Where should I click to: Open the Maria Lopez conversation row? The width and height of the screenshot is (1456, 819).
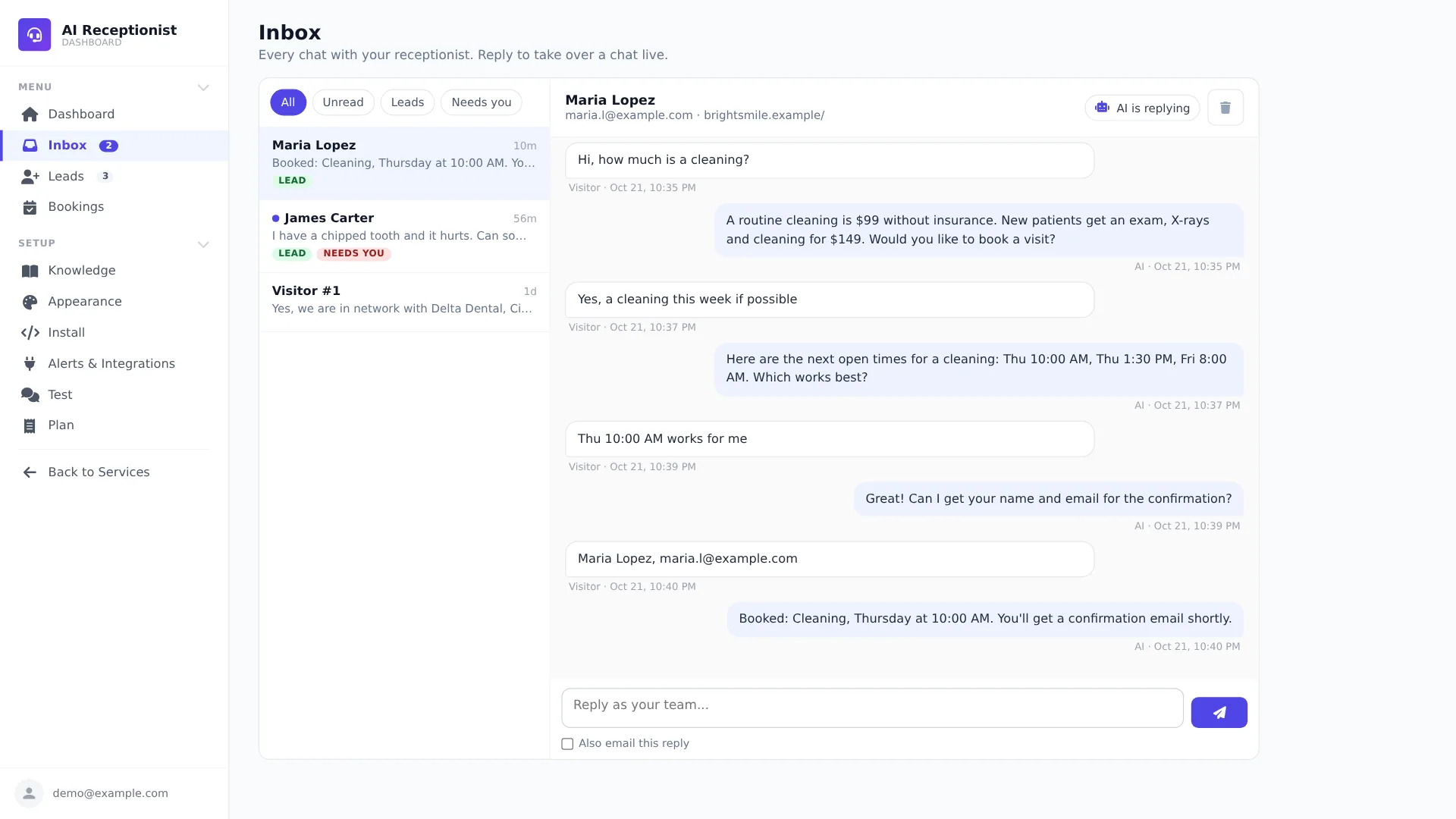404,163
